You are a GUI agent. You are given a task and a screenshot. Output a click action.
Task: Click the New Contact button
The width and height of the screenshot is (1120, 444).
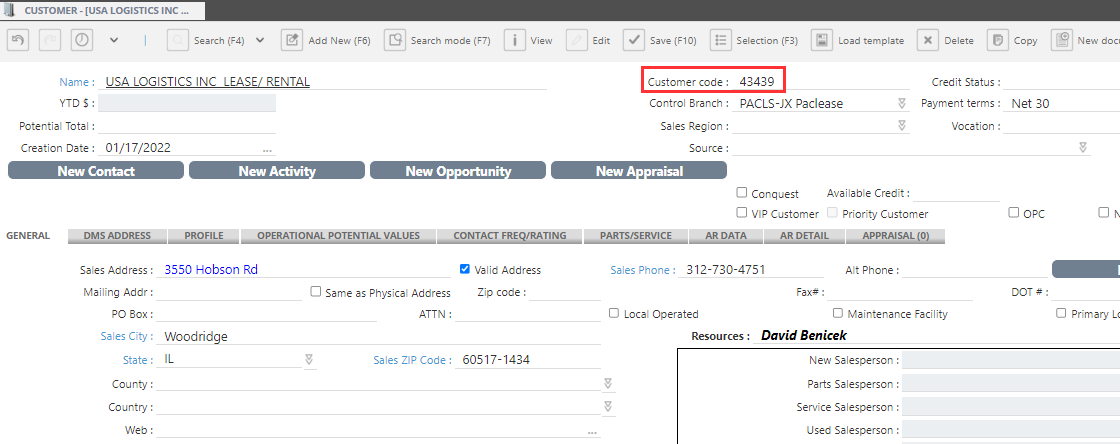[96, 171]
